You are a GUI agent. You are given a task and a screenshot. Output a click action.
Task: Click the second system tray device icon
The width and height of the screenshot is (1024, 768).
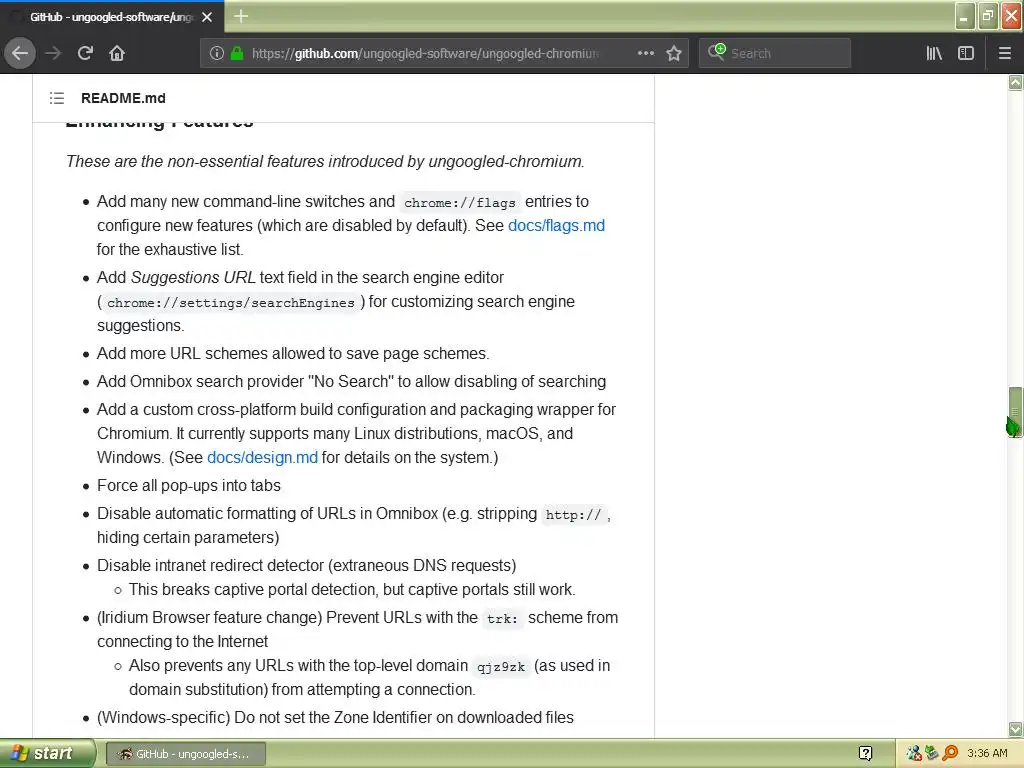[931, 753]
